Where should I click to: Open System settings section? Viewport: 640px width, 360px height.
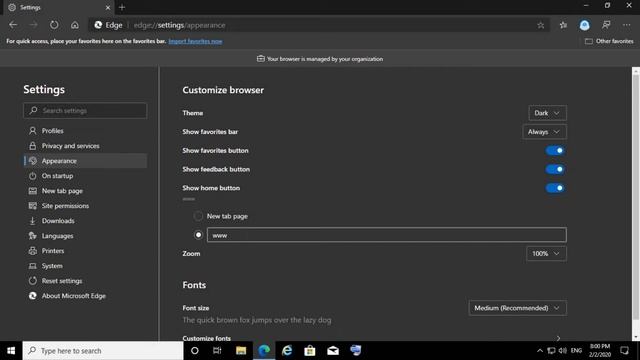[x=85, y=266]
